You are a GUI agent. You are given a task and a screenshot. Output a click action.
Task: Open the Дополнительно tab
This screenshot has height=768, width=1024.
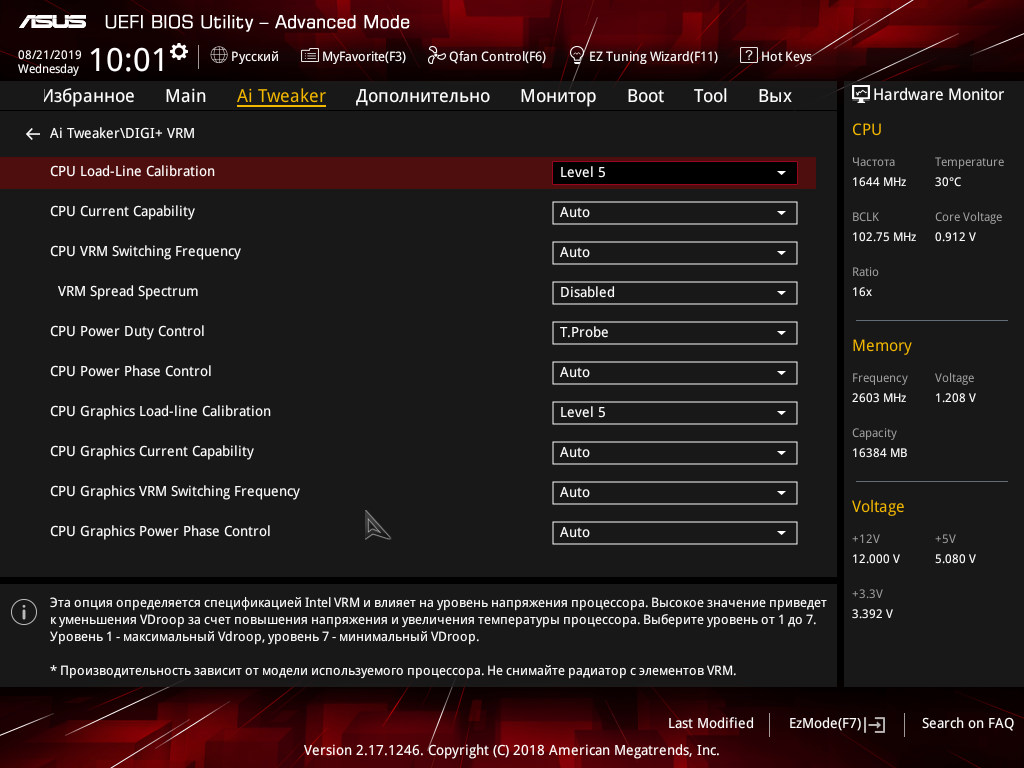click(x=423, y=96)
